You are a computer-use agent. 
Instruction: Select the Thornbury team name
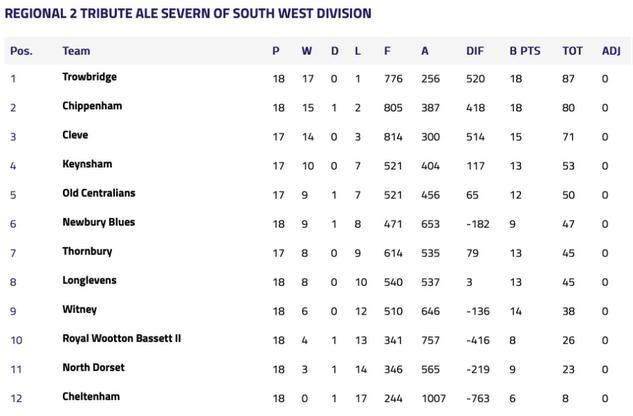click(87, 251)
